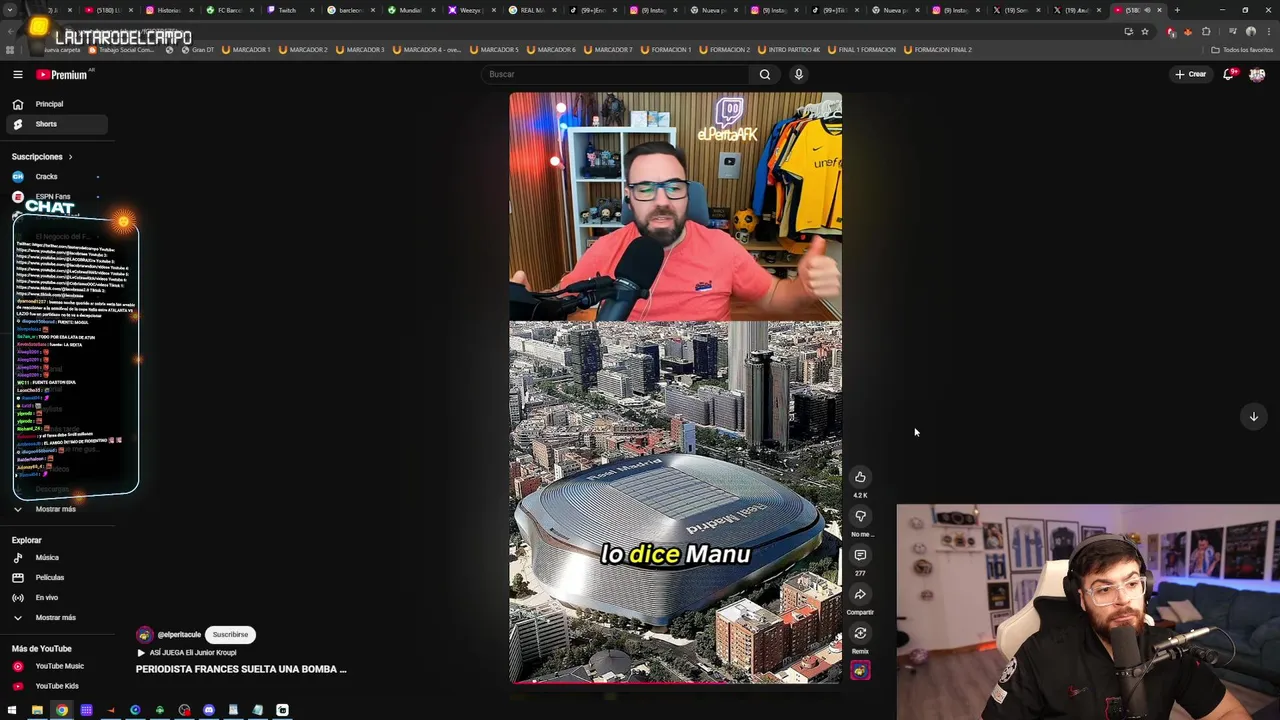The image size is (1280, 720).
Task: Open Discord from the taskbar
Action: click(x=209, y=710)
